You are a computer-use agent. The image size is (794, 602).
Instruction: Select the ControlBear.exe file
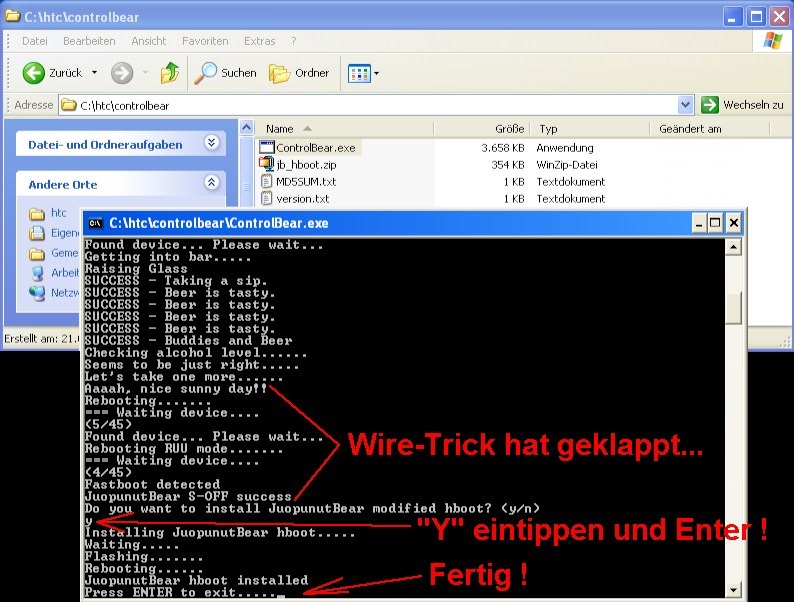point(315,148)
